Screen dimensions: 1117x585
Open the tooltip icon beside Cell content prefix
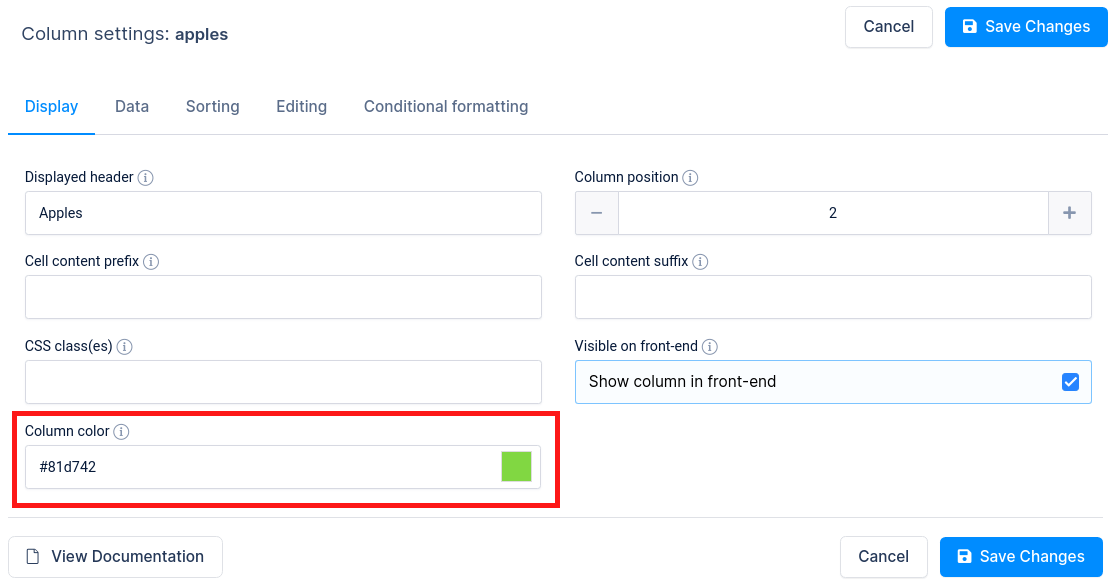pos(151,262)
